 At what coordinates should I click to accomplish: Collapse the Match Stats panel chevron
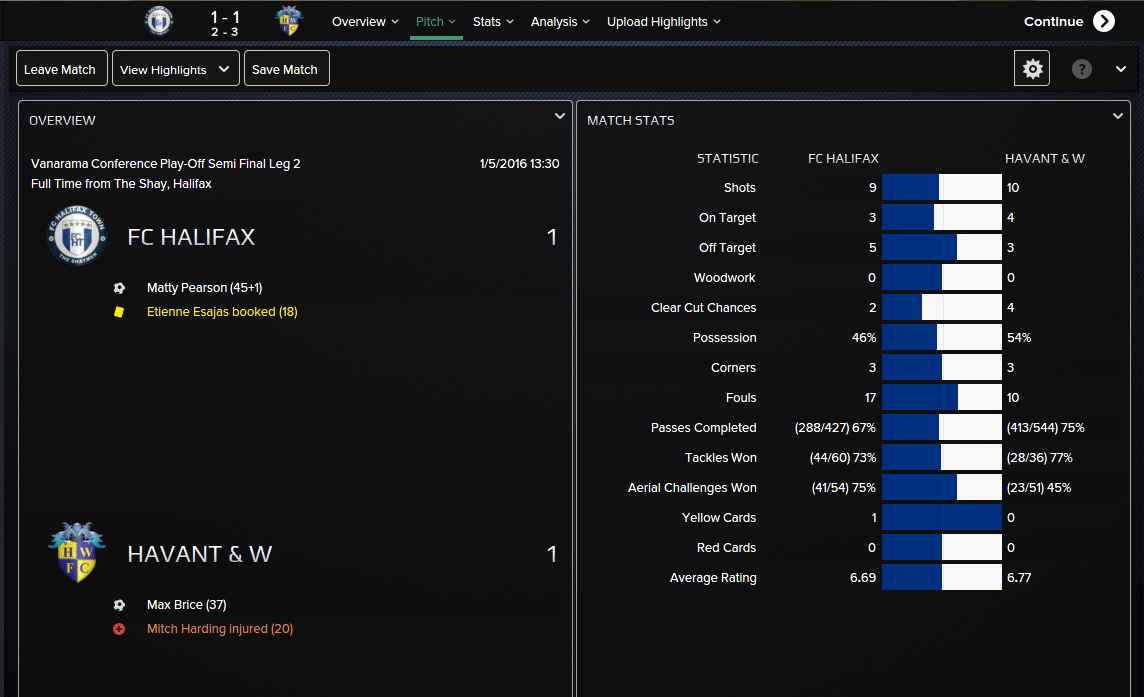1117,116
